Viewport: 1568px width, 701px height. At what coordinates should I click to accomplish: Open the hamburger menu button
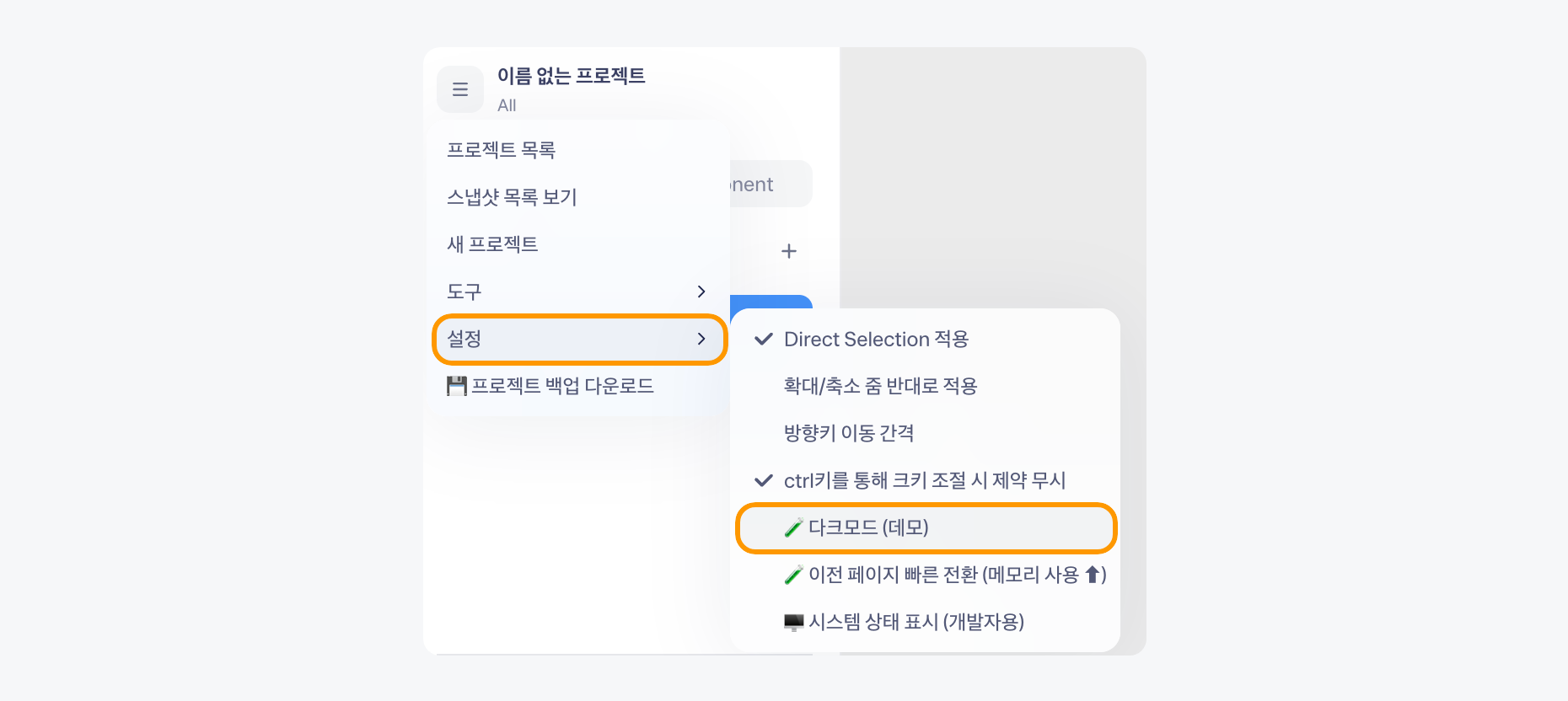pyautogui.click(x=460, y=89)
